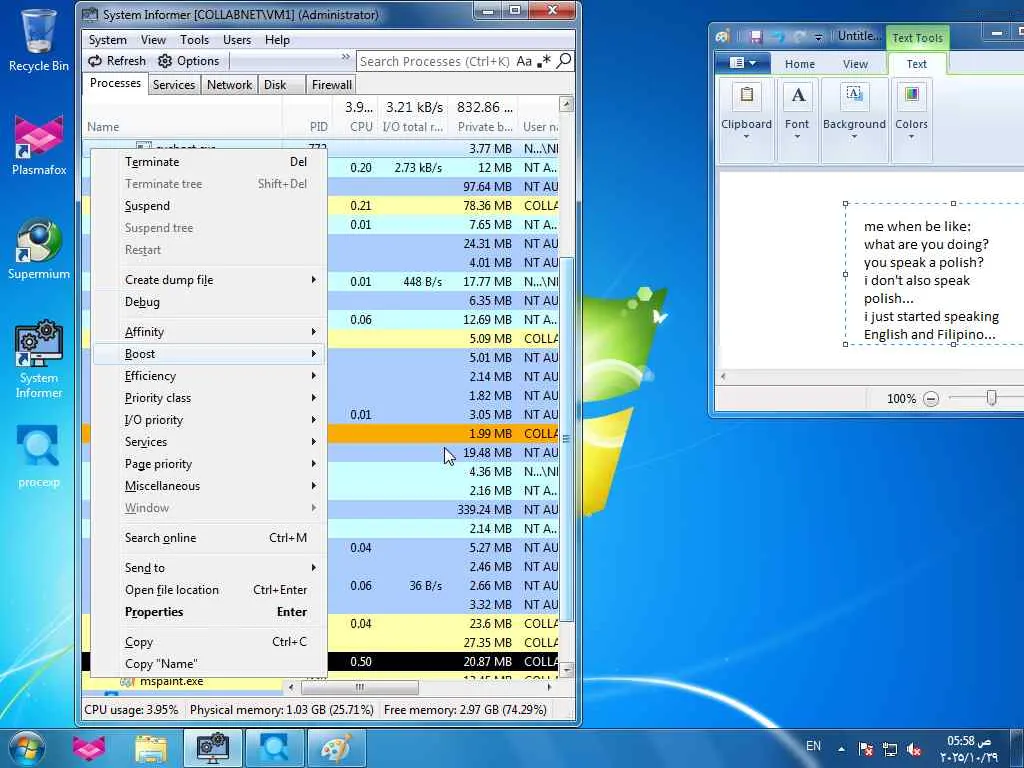Click process list vertical scrollbar down arrow
The width and height of the screenshot is (1024, 768).
pos(566,670)
